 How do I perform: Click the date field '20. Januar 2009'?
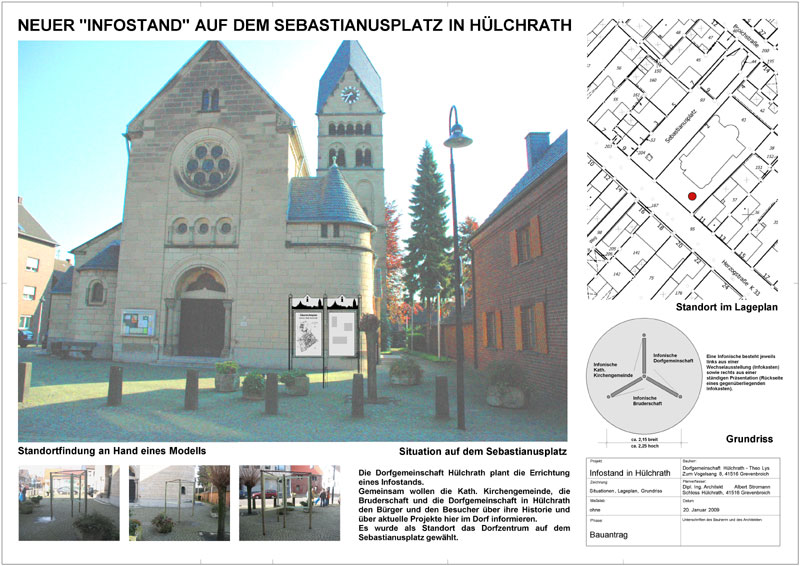point(709,513)
